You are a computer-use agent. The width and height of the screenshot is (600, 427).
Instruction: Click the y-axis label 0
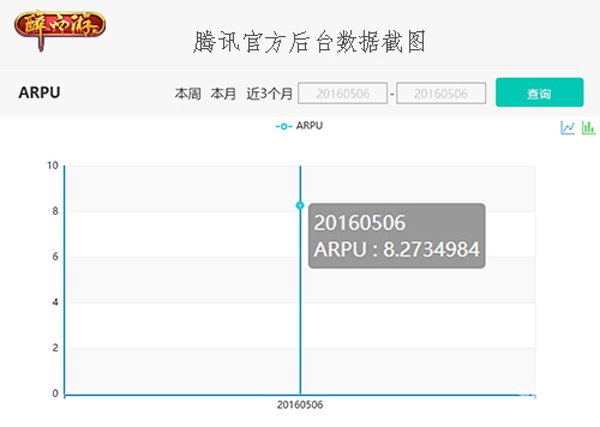click(x=55, y=394)
